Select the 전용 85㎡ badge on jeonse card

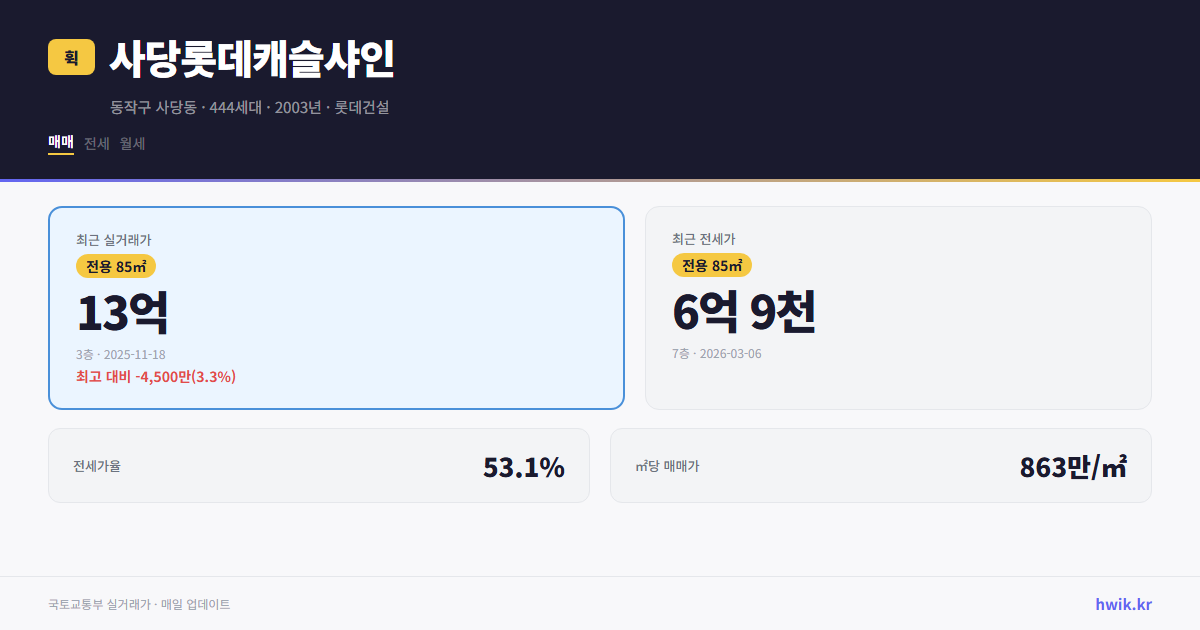pos(713,266)
